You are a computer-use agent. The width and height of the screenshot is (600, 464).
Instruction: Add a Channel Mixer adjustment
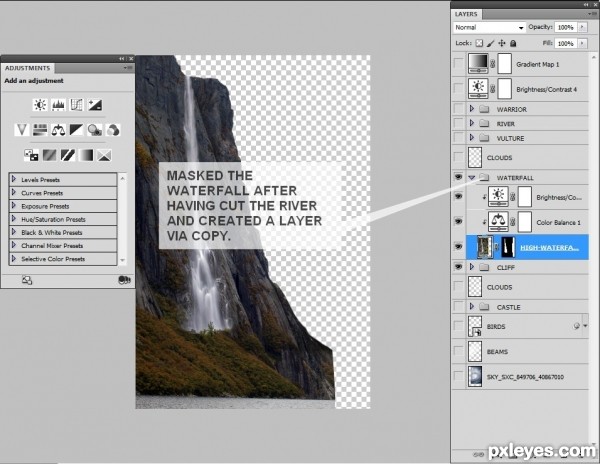(113, 130)
